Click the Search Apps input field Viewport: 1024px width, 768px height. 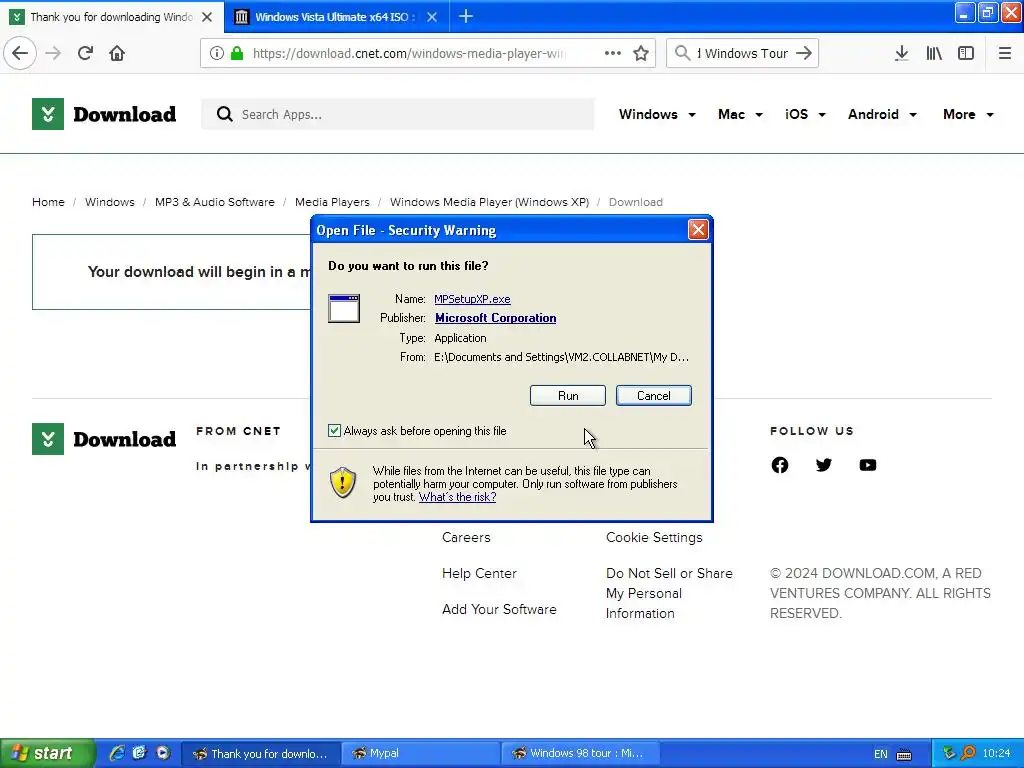click(398, 114)
